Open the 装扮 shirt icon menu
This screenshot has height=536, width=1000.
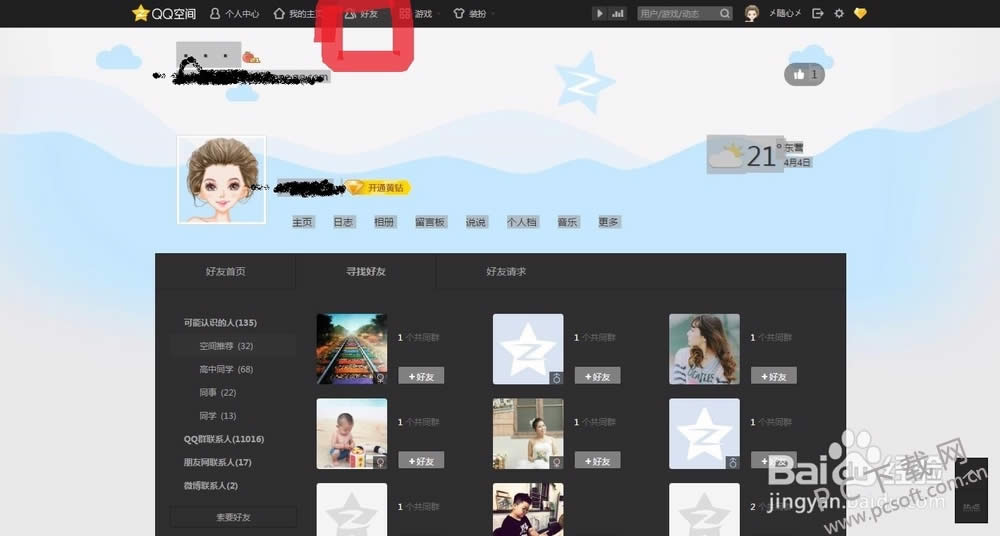click(470, 13)
